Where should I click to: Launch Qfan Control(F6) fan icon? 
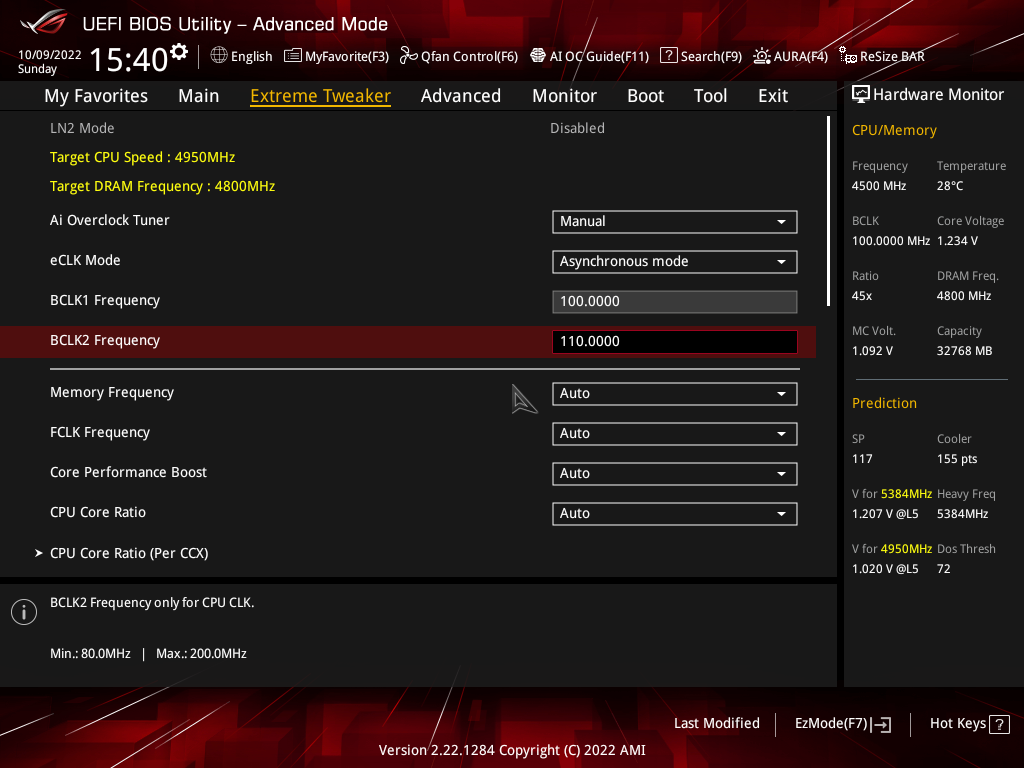[x=409, y=56]
